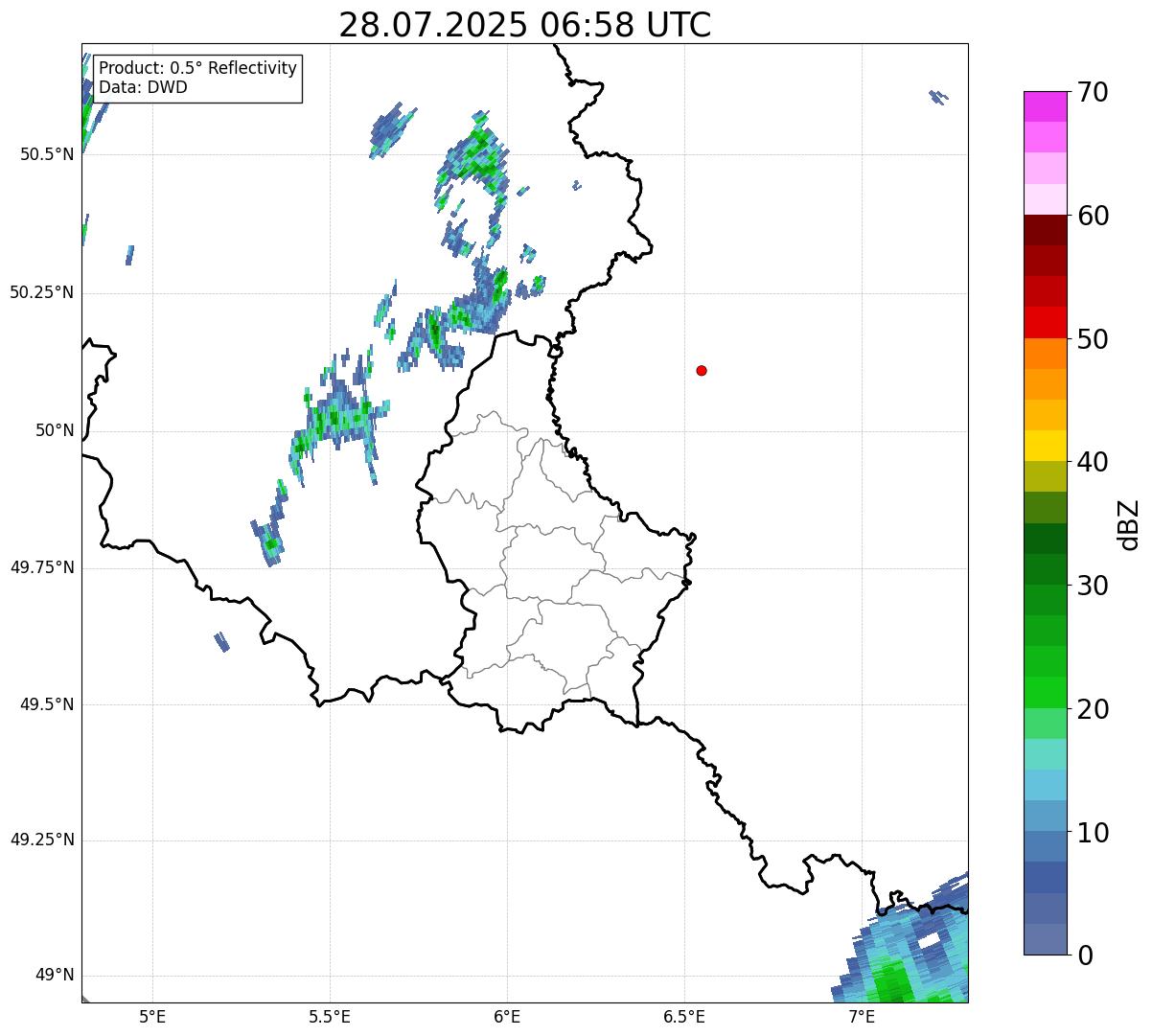Click the yellow colorbar segment above 40

(1045, 447)
